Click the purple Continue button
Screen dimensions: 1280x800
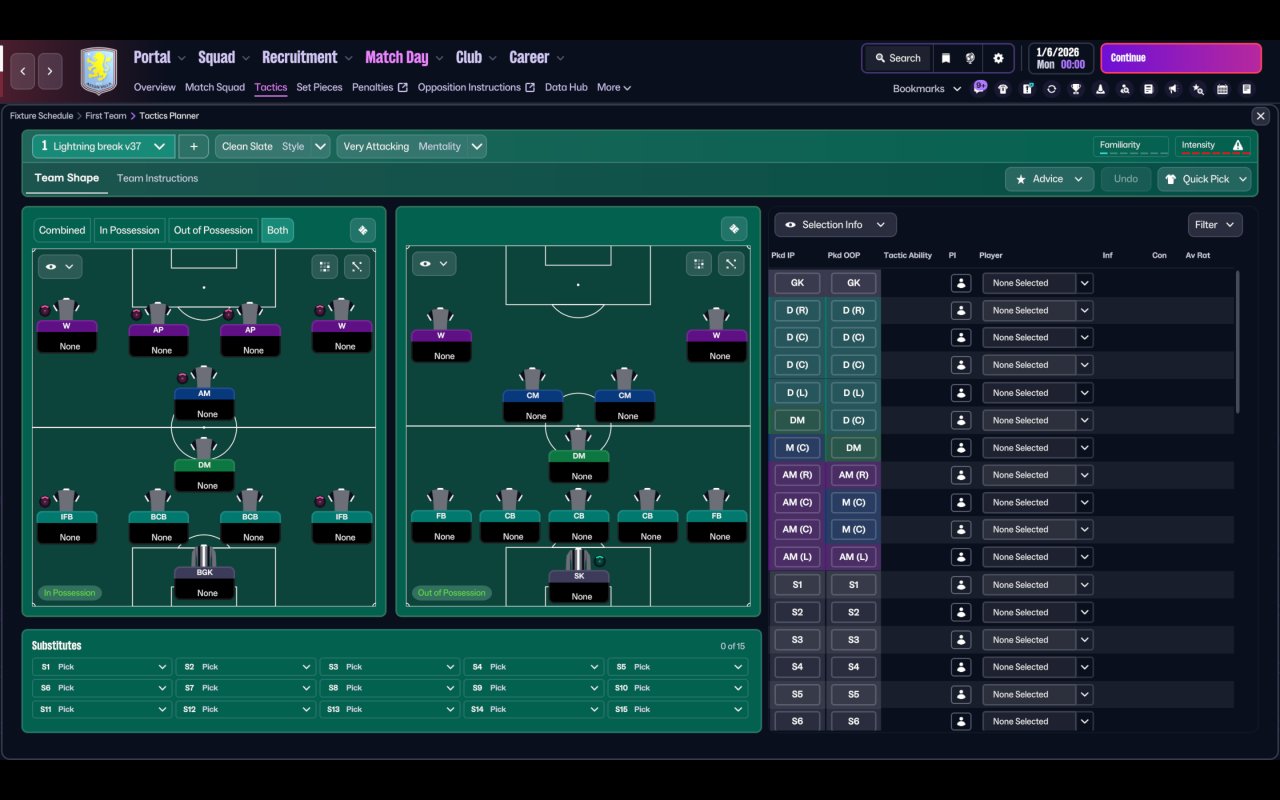coord(1181,58)
